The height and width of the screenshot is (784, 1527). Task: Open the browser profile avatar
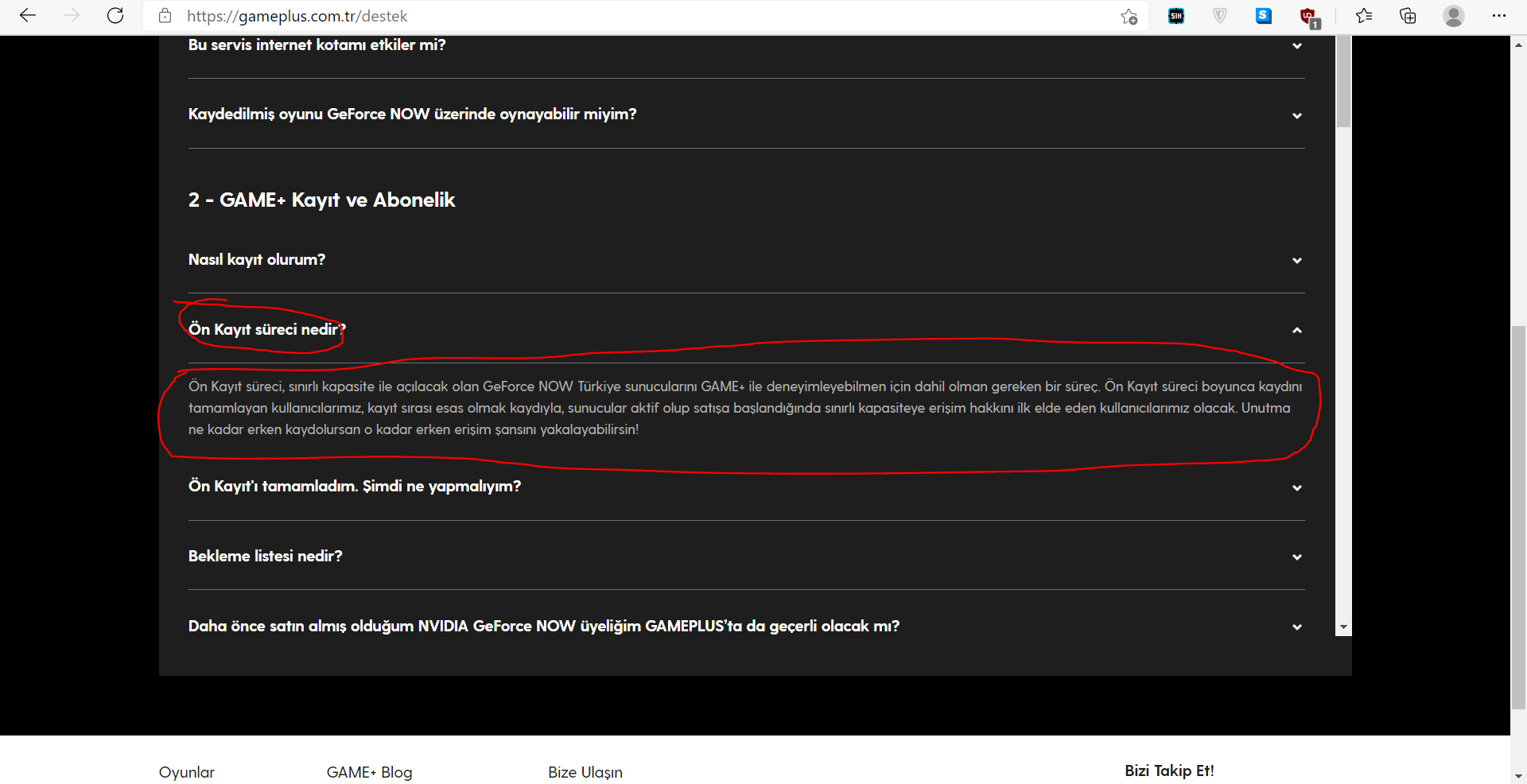(x=1454, y=16)
